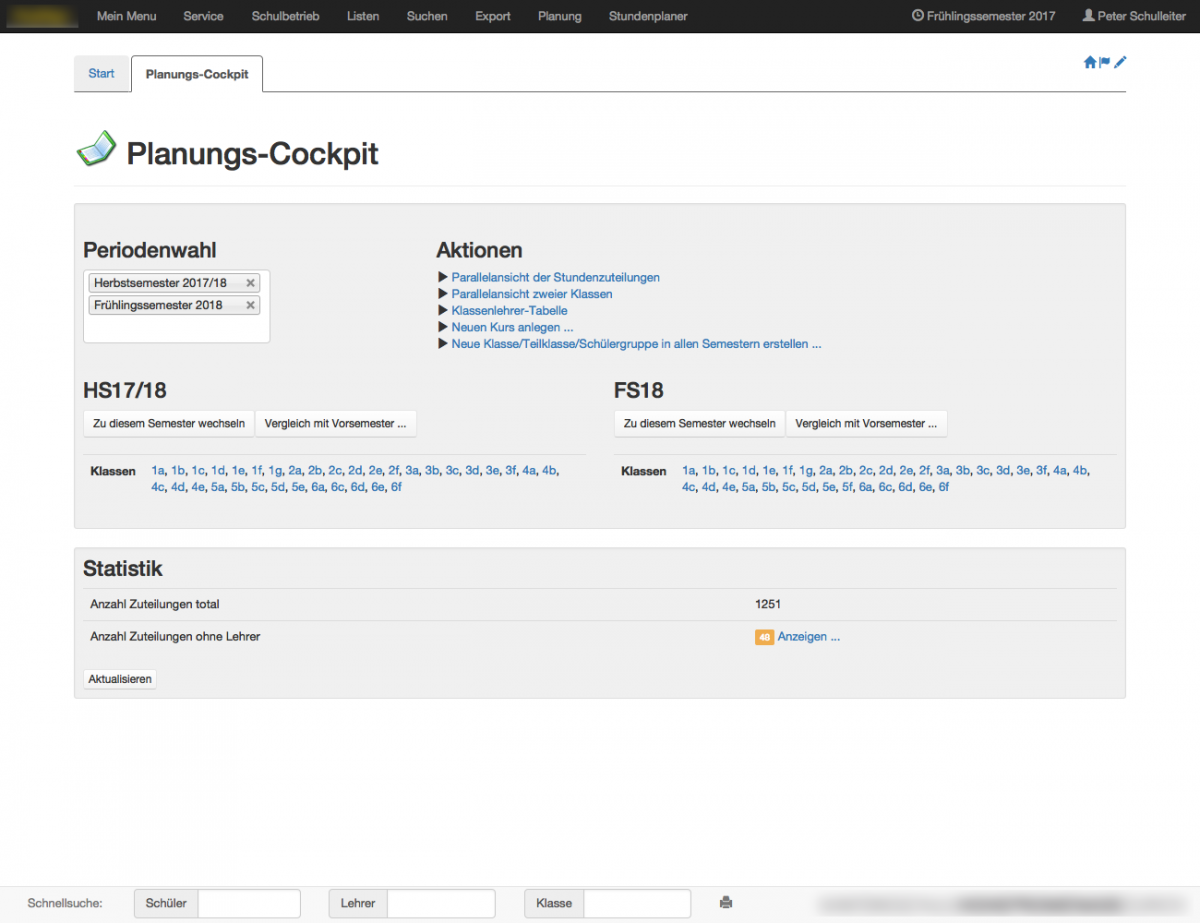Click the printer icon in bottom bar
Screen dimensions: 1200x923
pyautogui.click(x=726, y=903)
